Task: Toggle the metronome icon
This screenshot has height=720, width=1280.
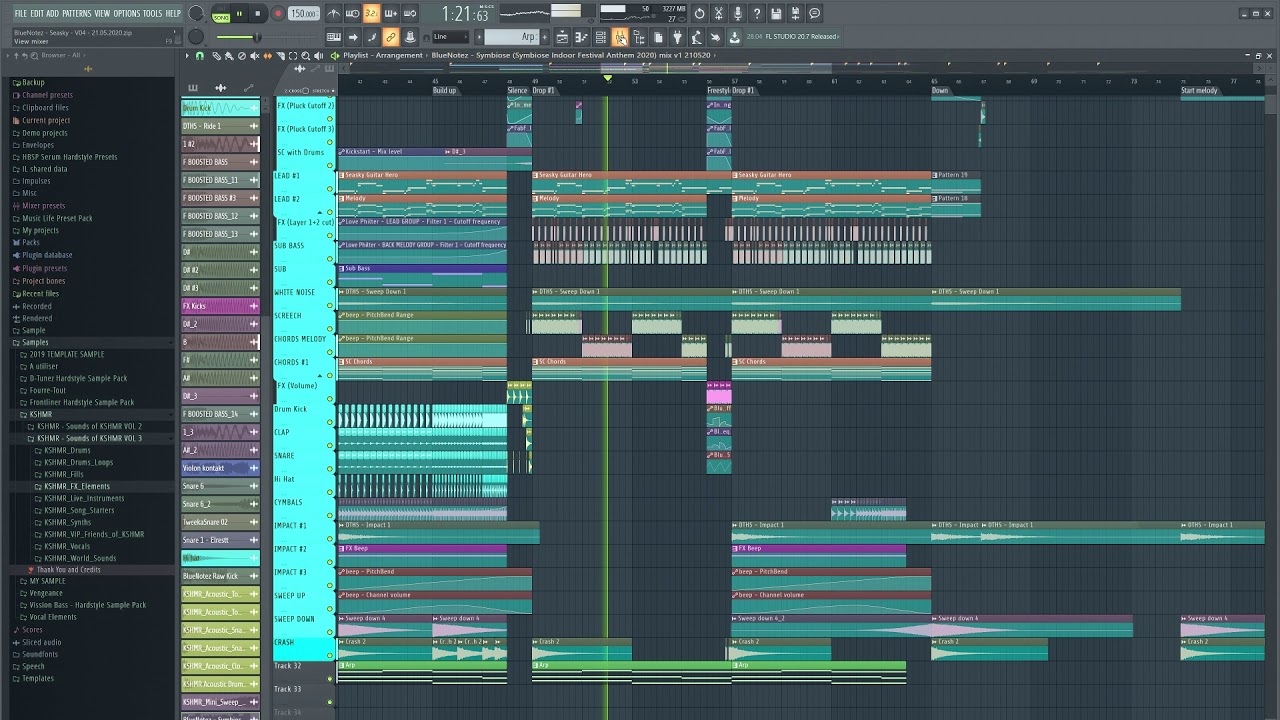Action: (x=334, y=13)
